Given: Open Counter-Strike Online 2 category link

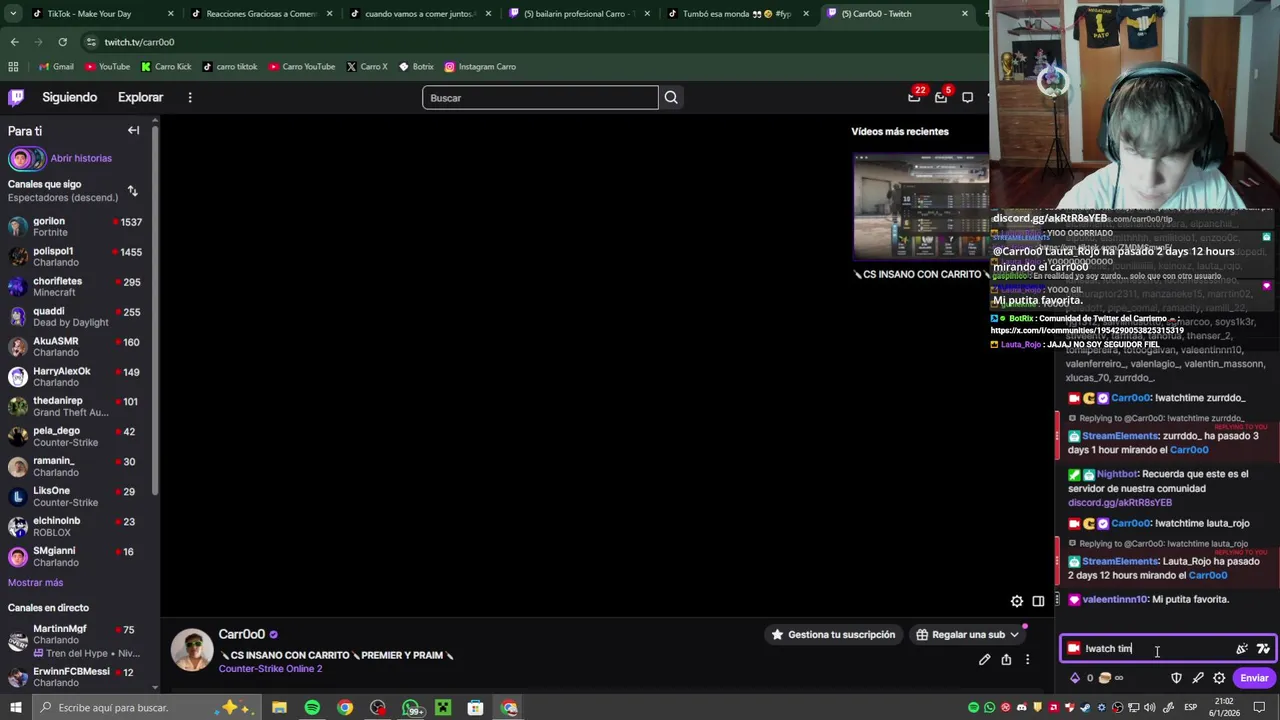Looking at the screenshot, I should 270,668.
